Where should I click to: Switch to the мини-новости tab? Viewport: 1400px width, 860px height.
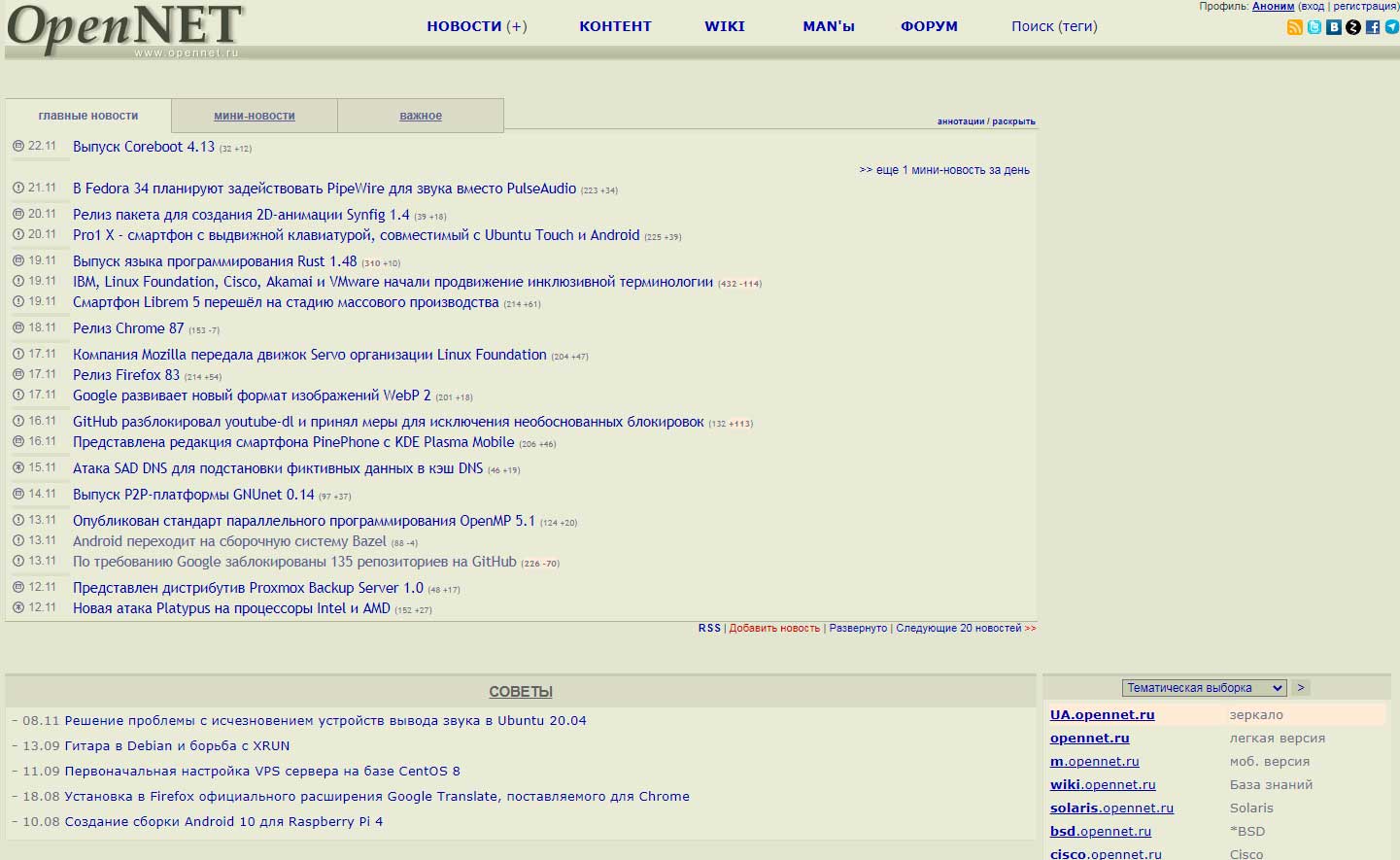coord(255,116)
